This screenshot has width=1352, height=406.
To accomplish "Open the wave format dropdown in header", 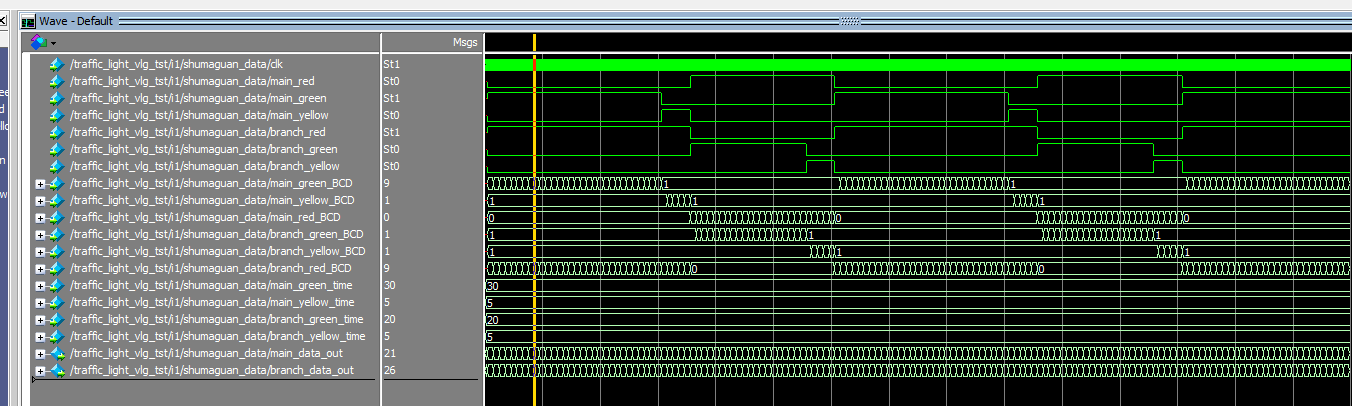I will coord(44,42).
